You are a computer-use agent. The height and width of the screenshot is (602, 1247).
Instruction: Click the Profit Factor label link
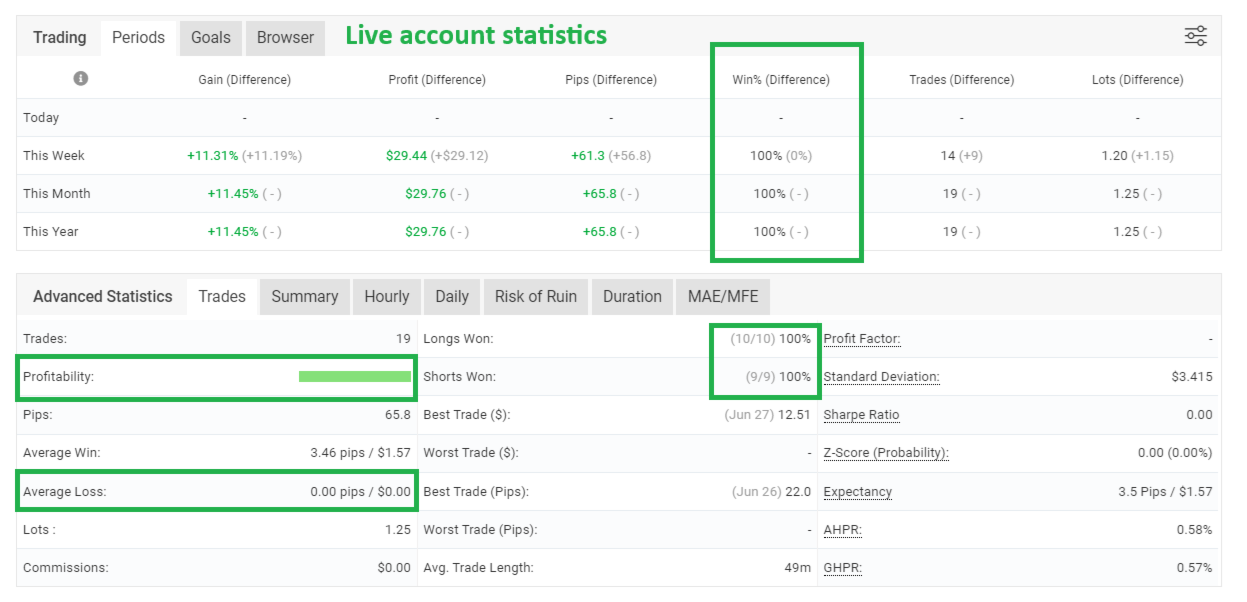pos(862,339)
